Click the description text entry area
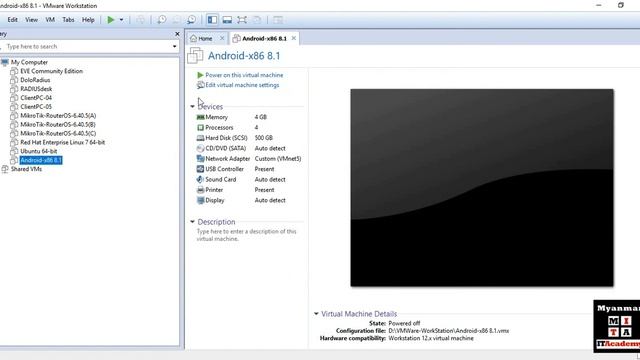 point(247,235)
